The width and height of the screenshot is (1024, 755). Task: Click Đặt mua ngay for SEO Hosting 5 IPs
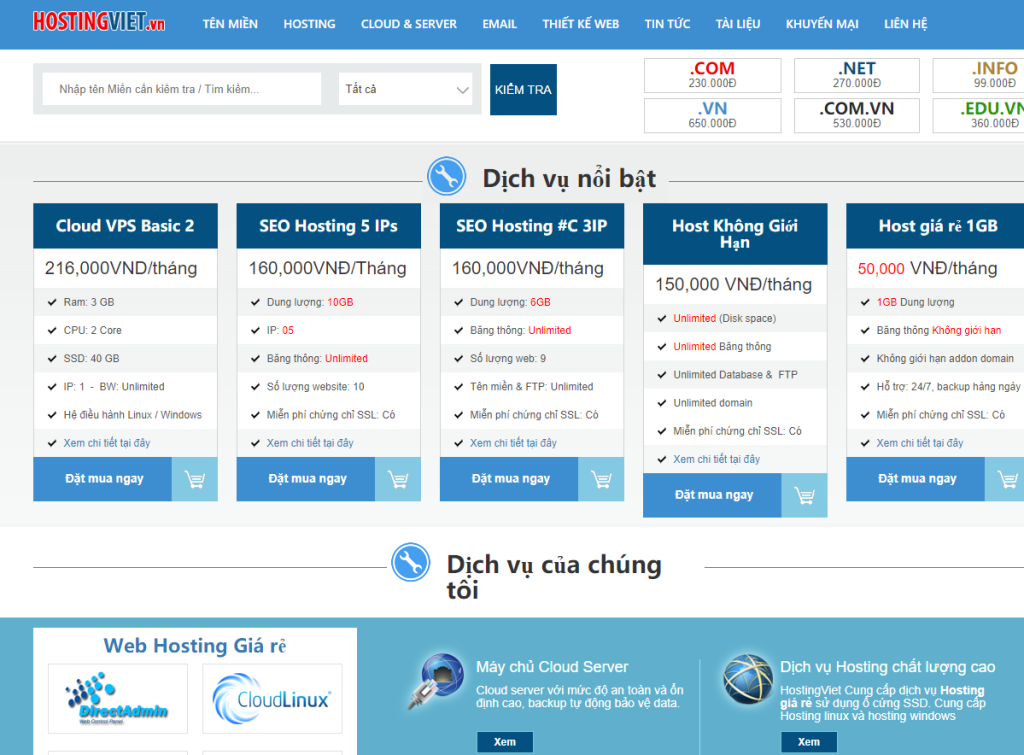point(306,479)
